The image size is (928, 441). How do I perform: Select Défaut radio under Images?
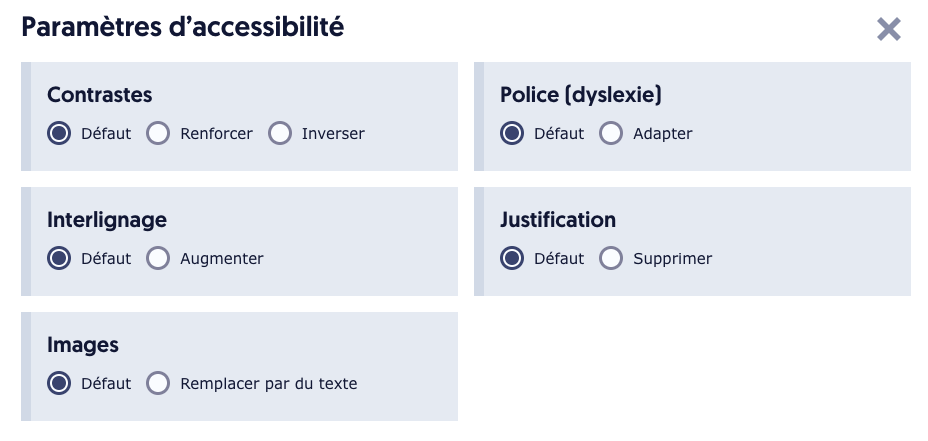click(x=60, y=383)
